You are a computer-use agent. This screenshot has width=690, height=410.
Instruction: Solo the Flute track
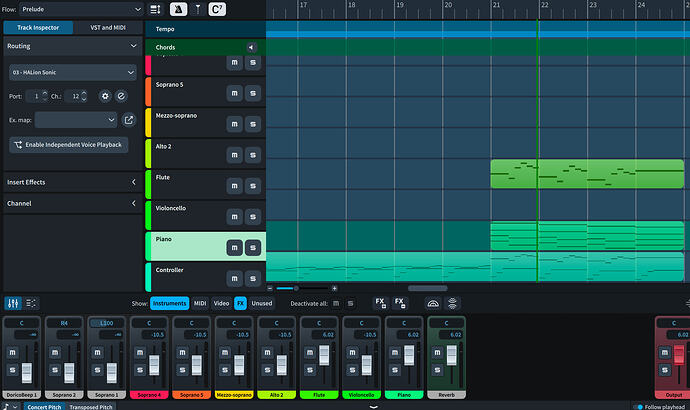[253, 186]
